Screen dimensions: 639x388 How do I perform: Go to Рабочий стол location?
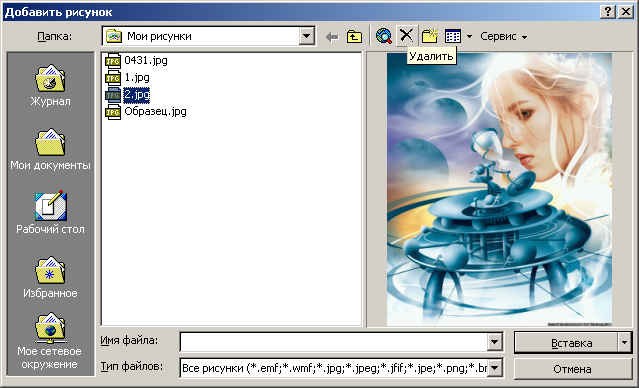tap(50, 213)
